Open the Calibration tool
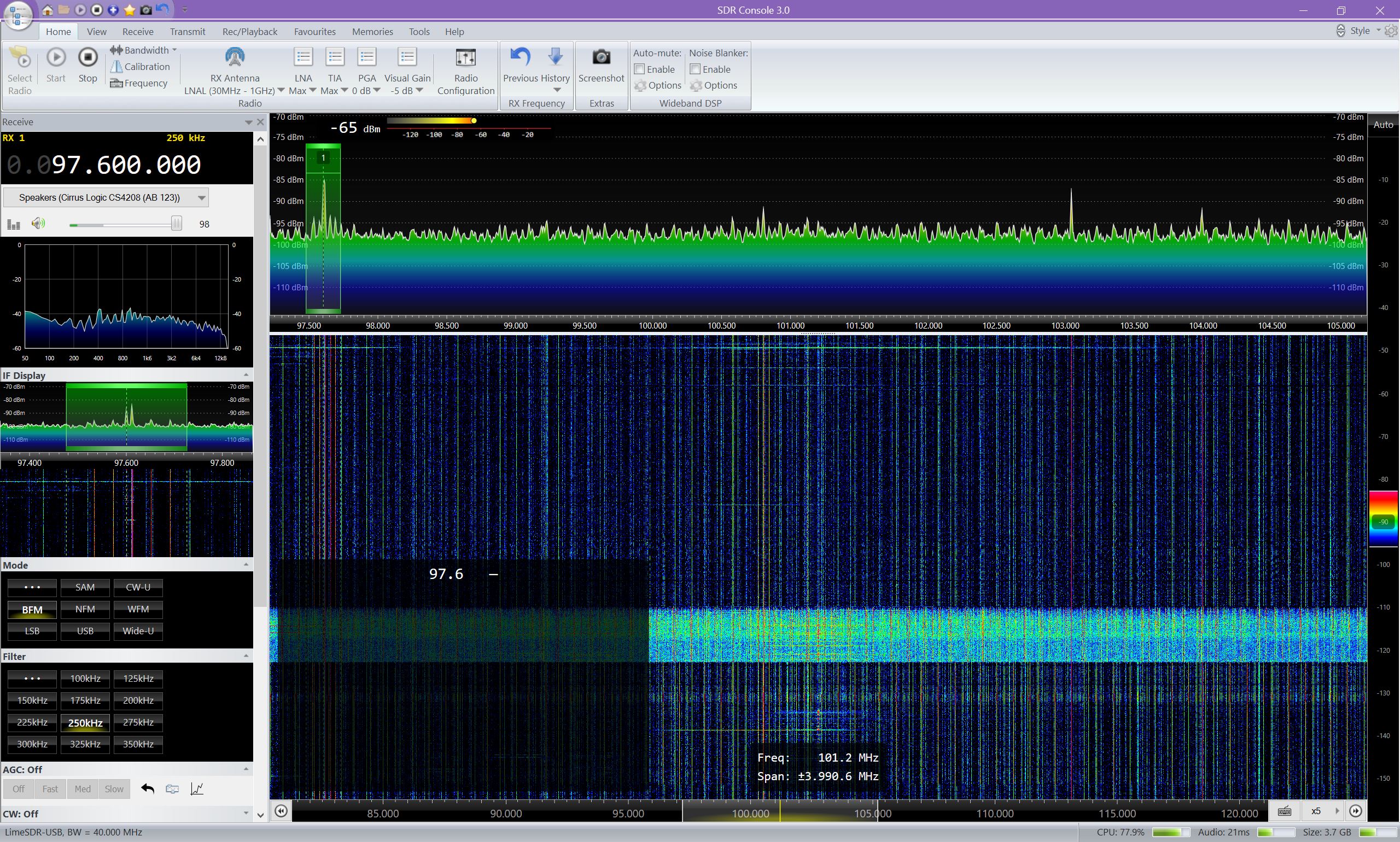Screen dimensions: 1400x842 (x=139, y=66)
